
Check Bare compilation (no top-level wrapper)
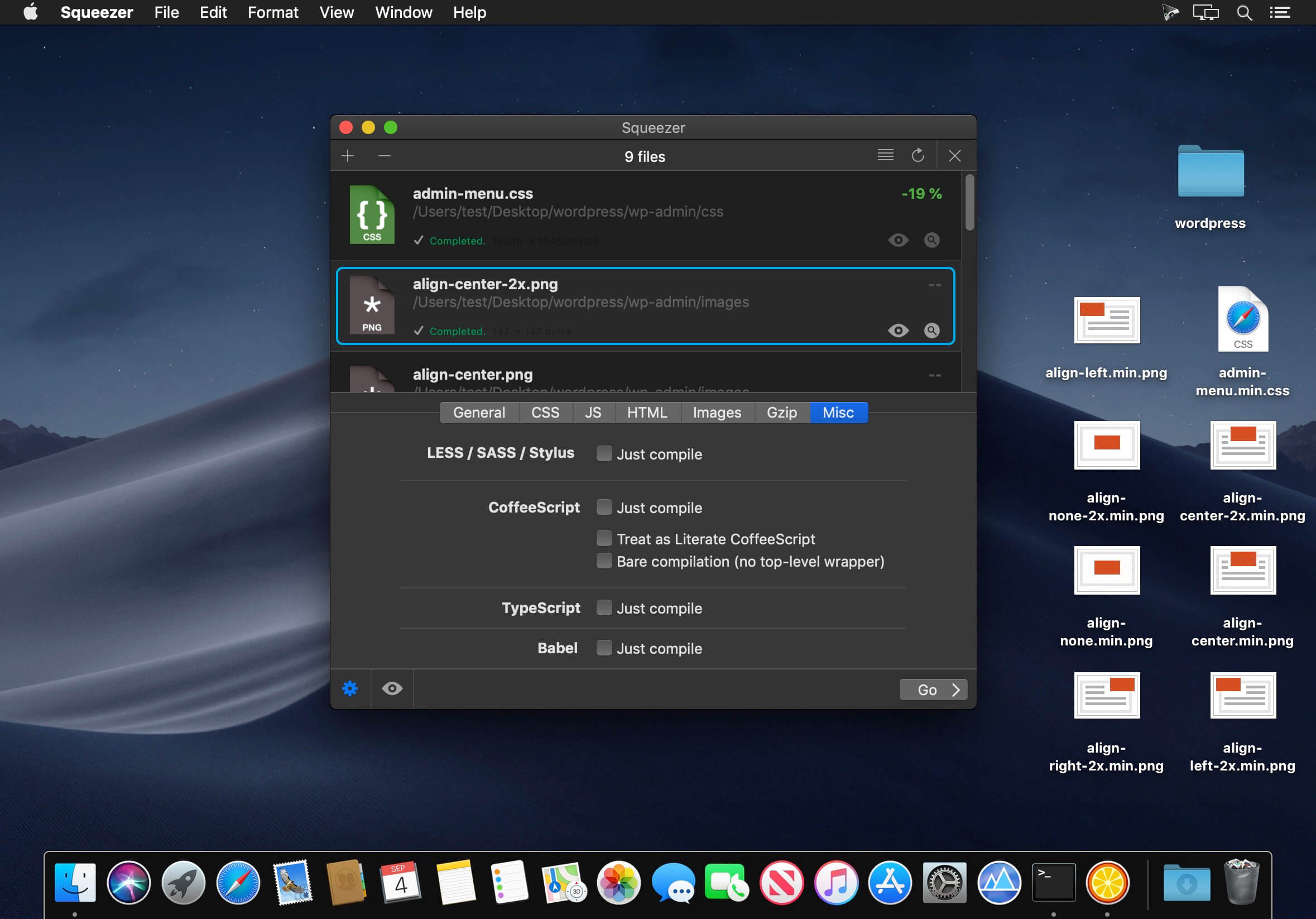click(x=603, y=561)
